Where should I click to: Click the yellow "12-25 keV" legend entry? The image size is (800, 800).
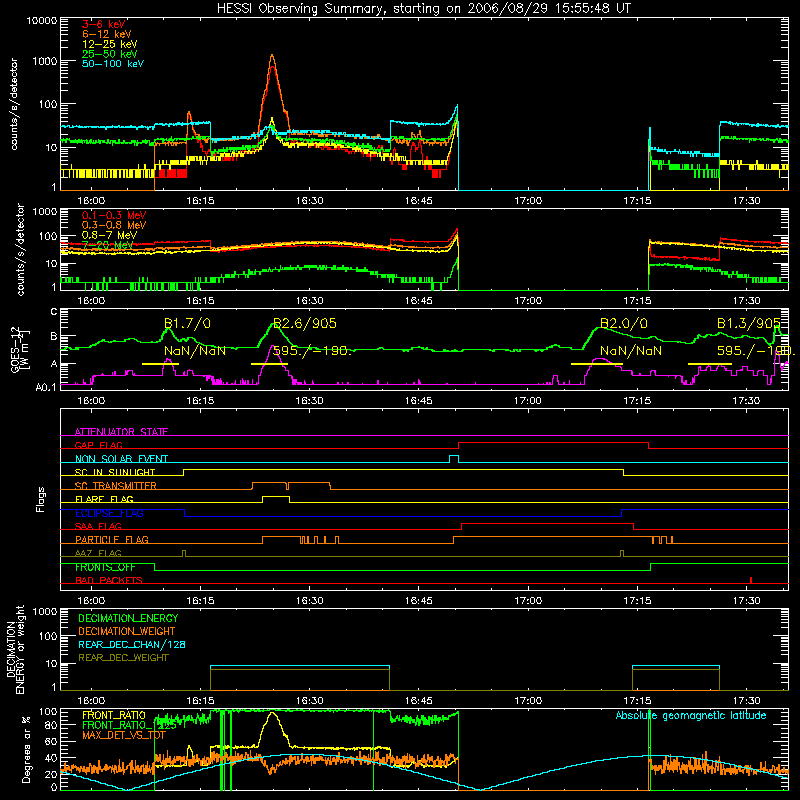click(110, 44)
